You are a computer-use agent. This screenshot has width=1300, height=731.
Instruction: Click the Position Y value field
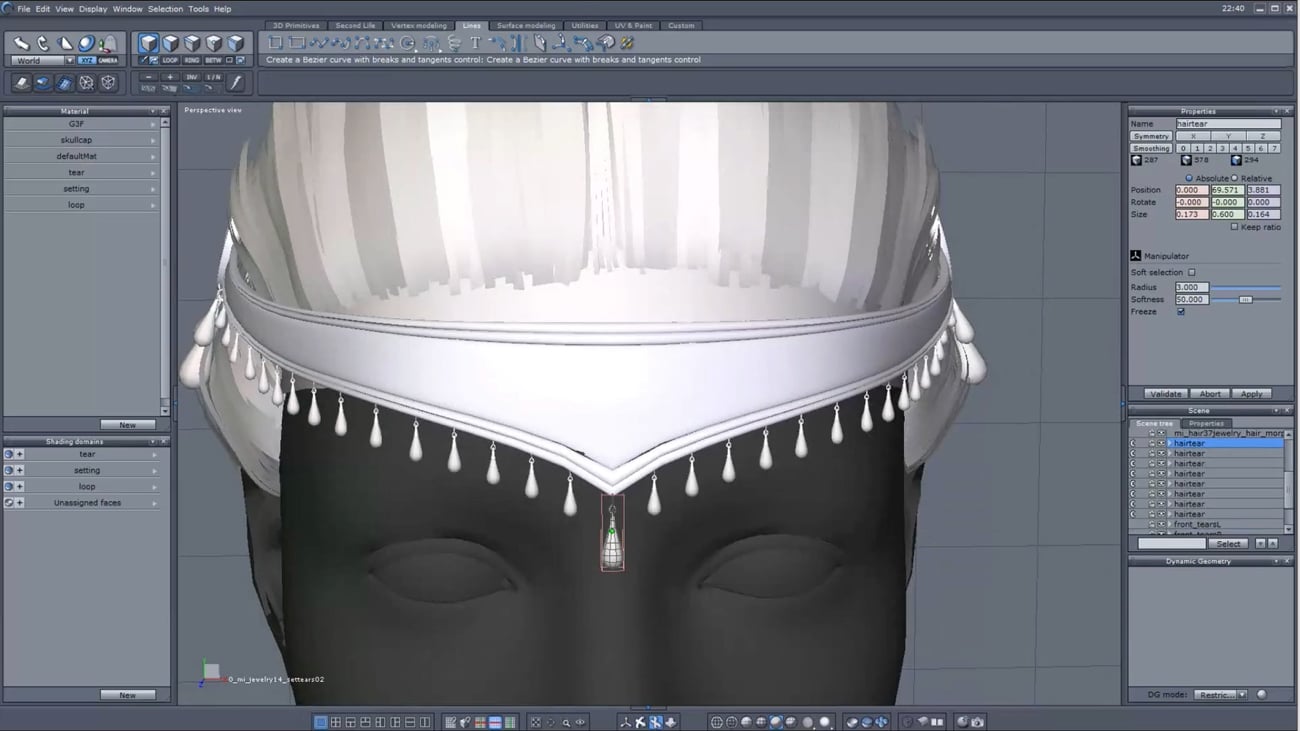[1227, 190]
